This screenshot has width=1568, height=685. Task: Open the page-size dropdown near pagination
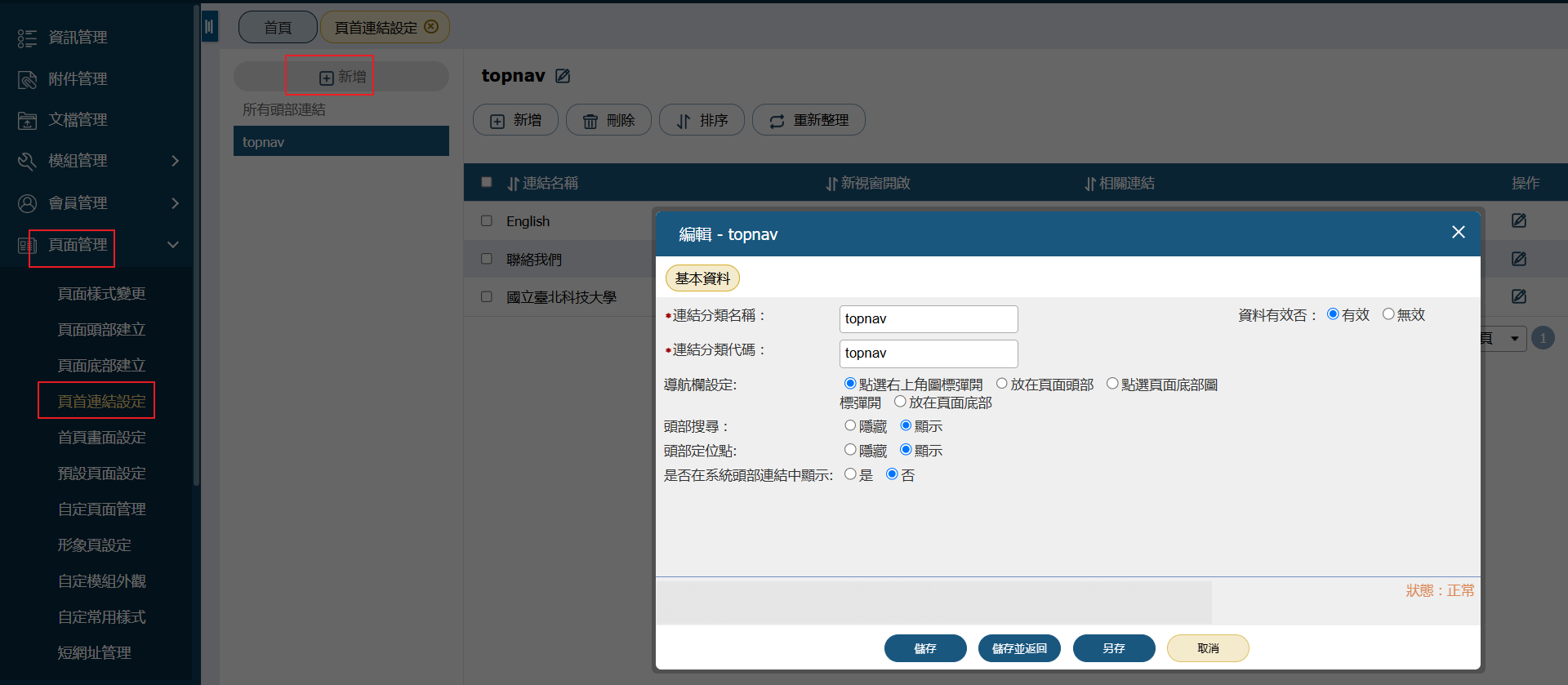(x=1515, y=338)
